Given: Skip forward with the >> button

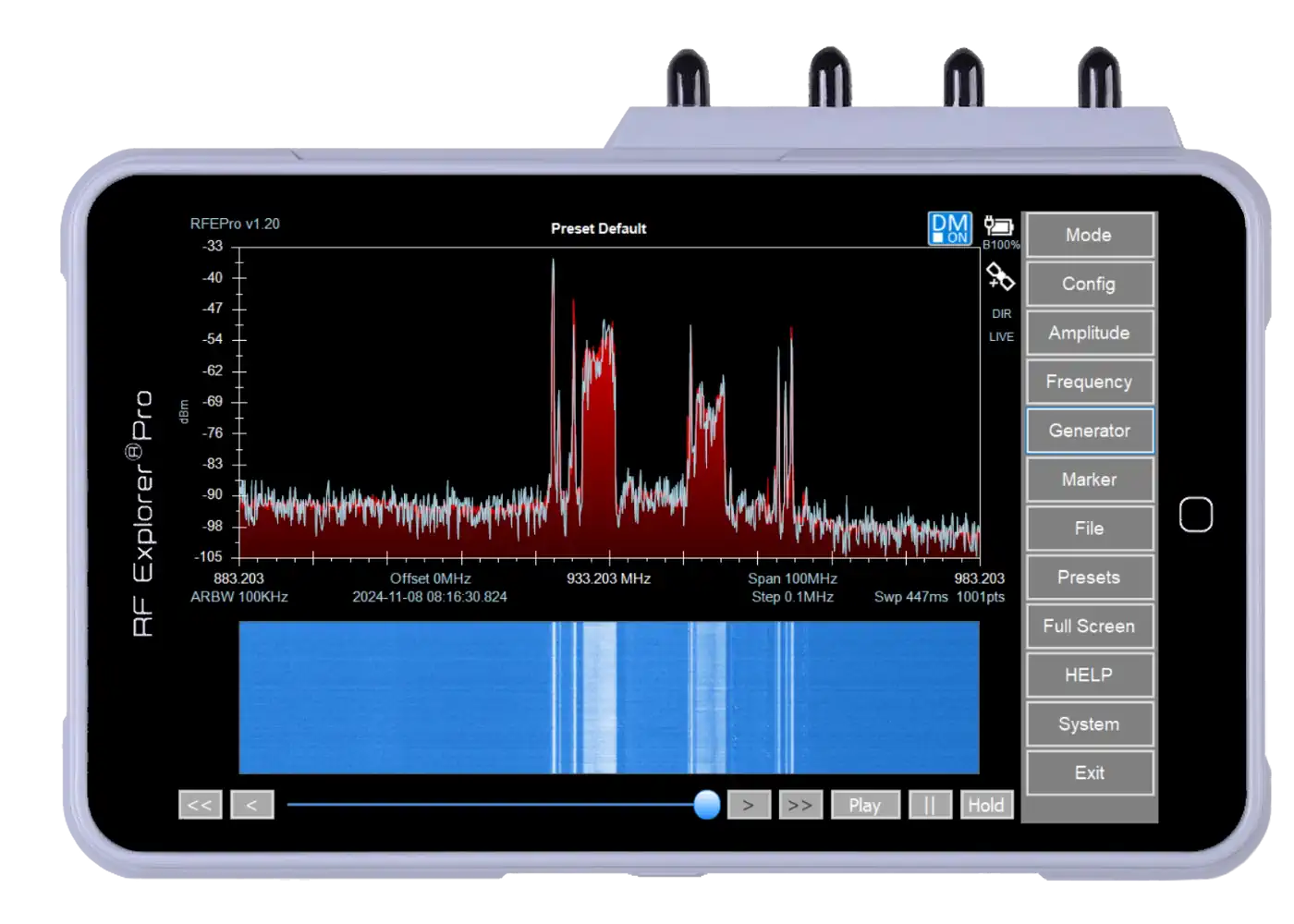Looking at the screenshot, I should pos(800,805).
